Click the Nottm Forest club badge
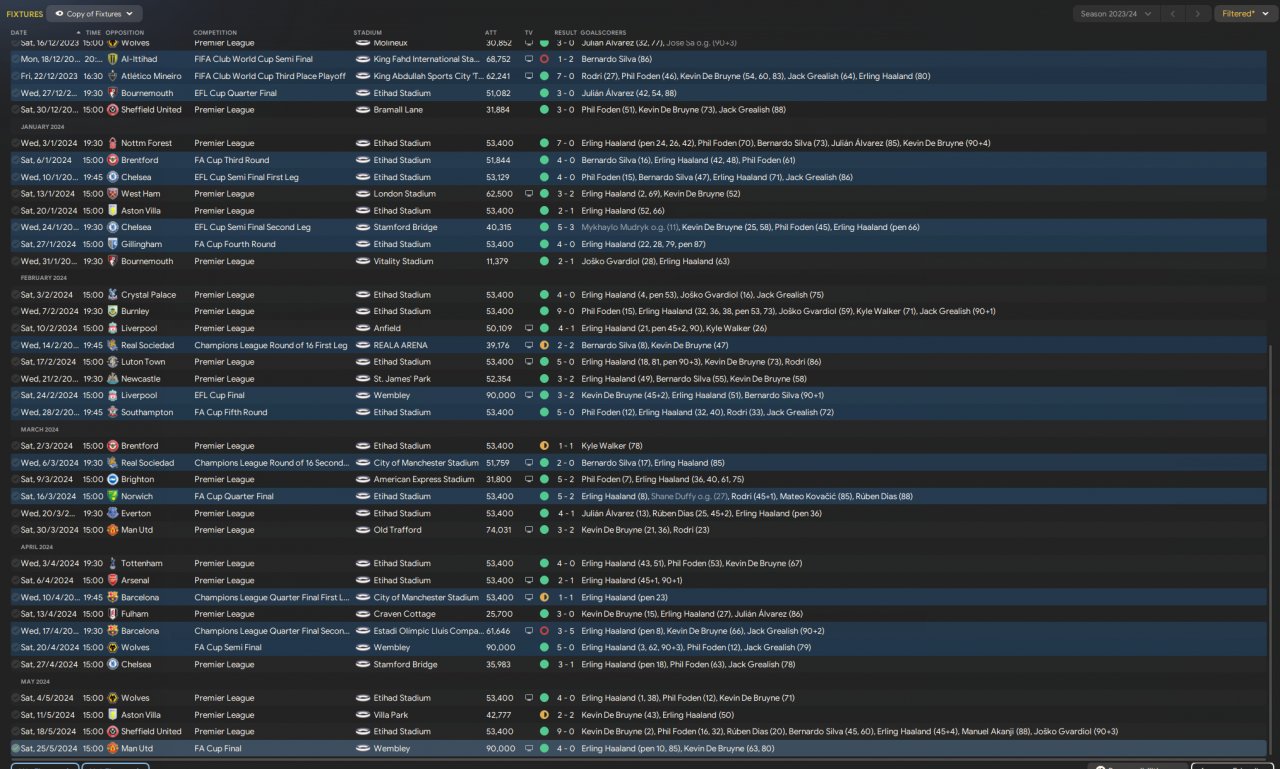This screenshot has width=1280, height=769. 112,143
